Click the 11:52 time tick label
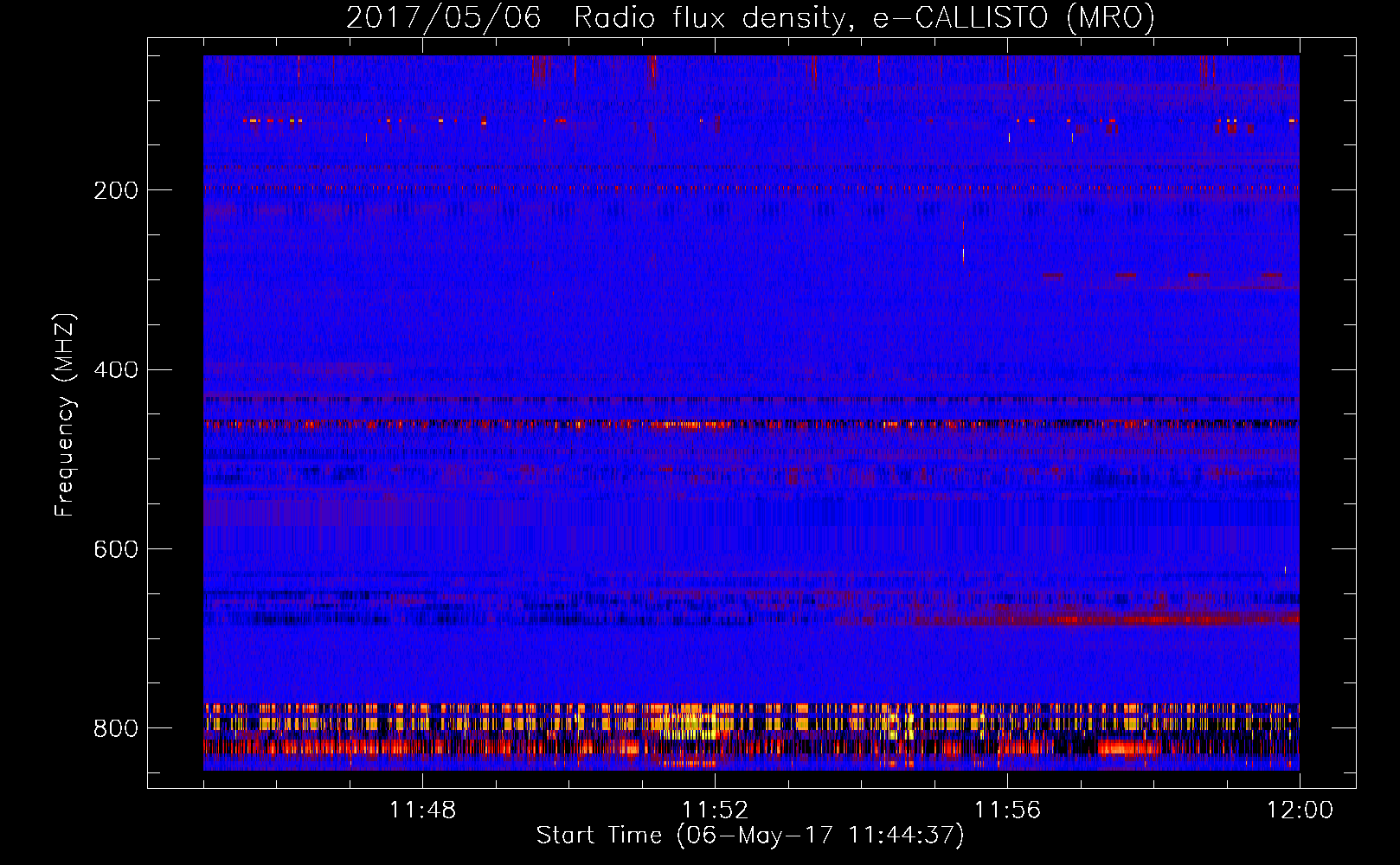Viewport: 1400px width, 865px height. [x=715, y=811]
